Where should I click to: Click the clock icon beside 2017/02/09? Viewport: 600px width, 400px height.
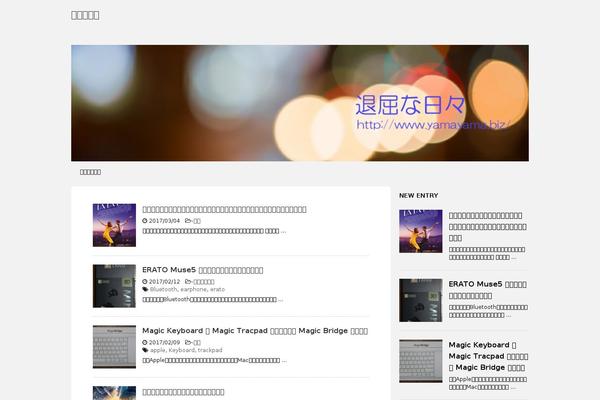coord(145,342)
